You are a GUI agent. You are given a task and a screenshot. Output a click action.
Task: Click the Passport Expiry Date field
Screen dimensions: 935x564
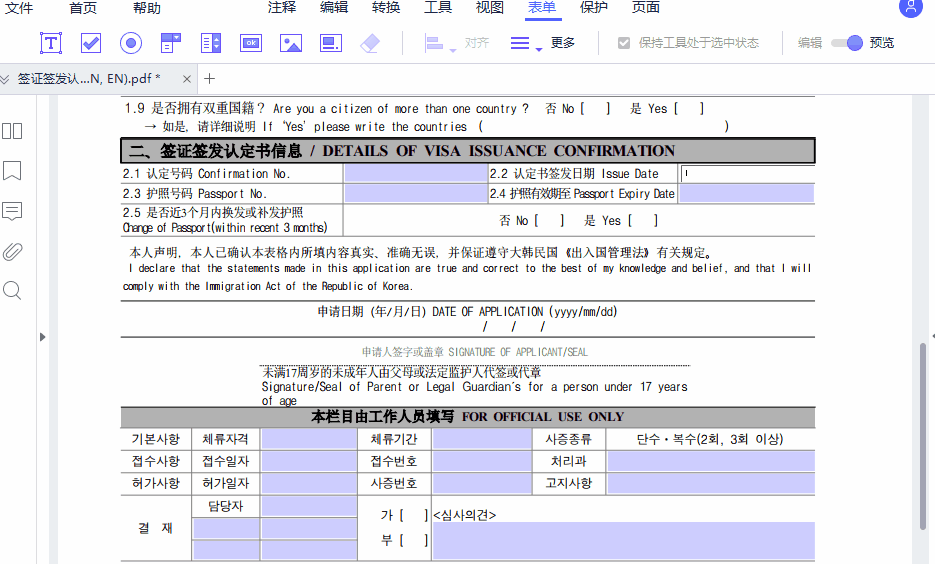click(x=747, y=193)
